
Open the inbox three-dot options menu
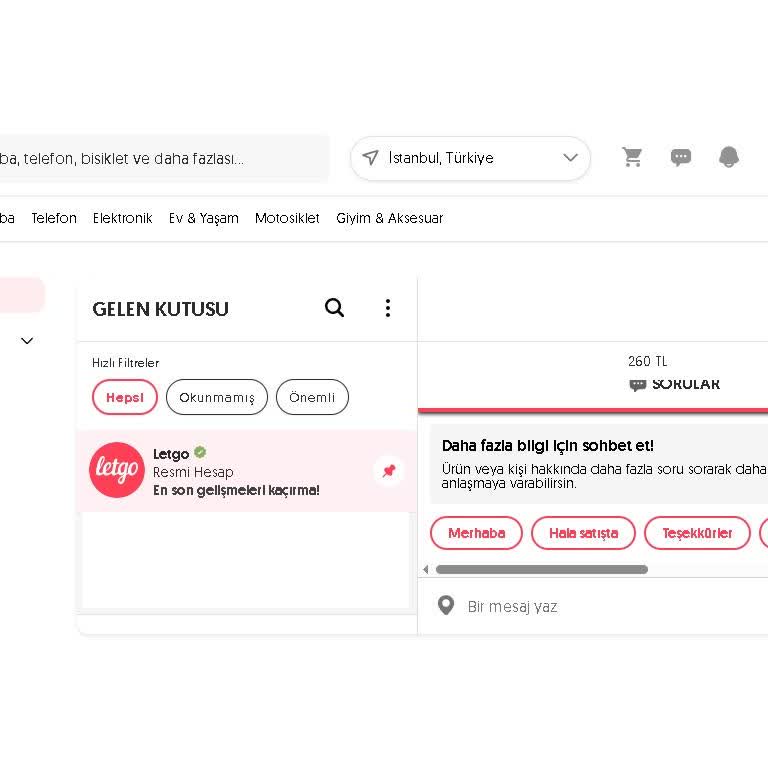tap(387, 308)
